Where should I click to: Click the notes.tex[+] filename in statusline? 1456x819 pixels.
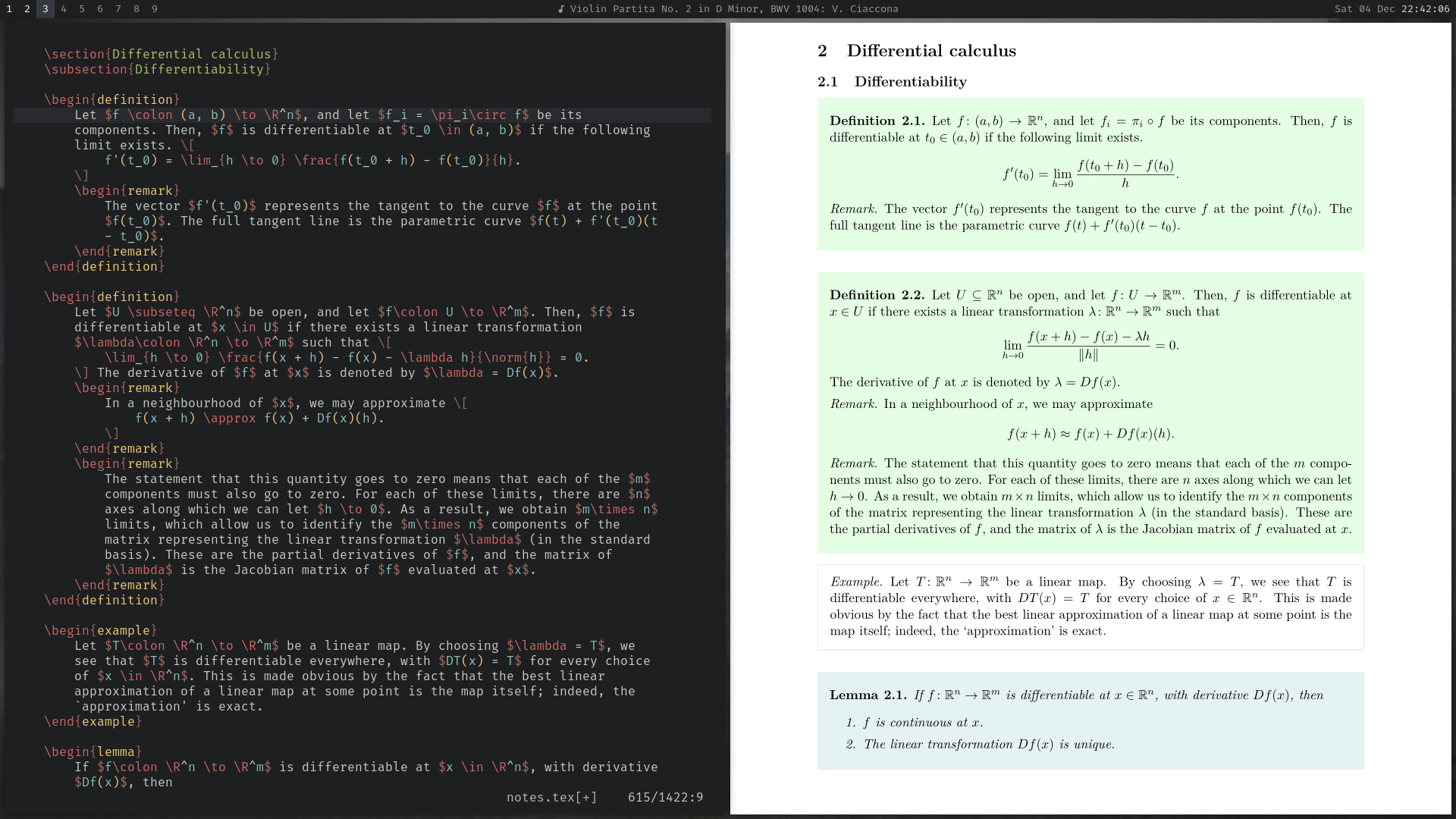click(x=551, y=797)
